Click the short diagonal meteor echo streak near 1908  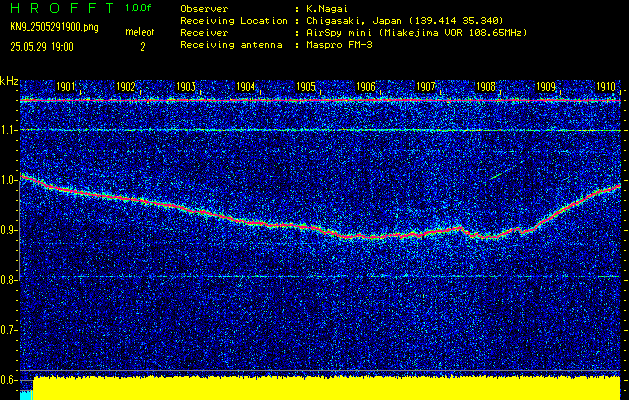[500, 174]
